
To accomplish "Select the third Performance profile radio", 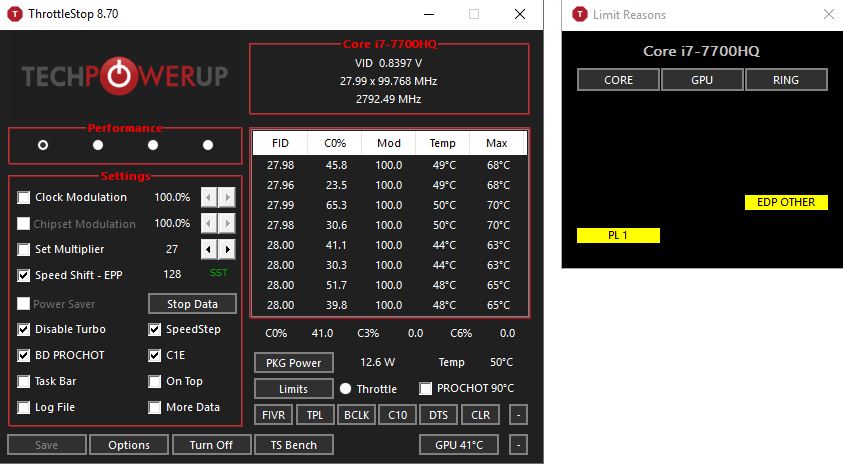I will (153, 145).
